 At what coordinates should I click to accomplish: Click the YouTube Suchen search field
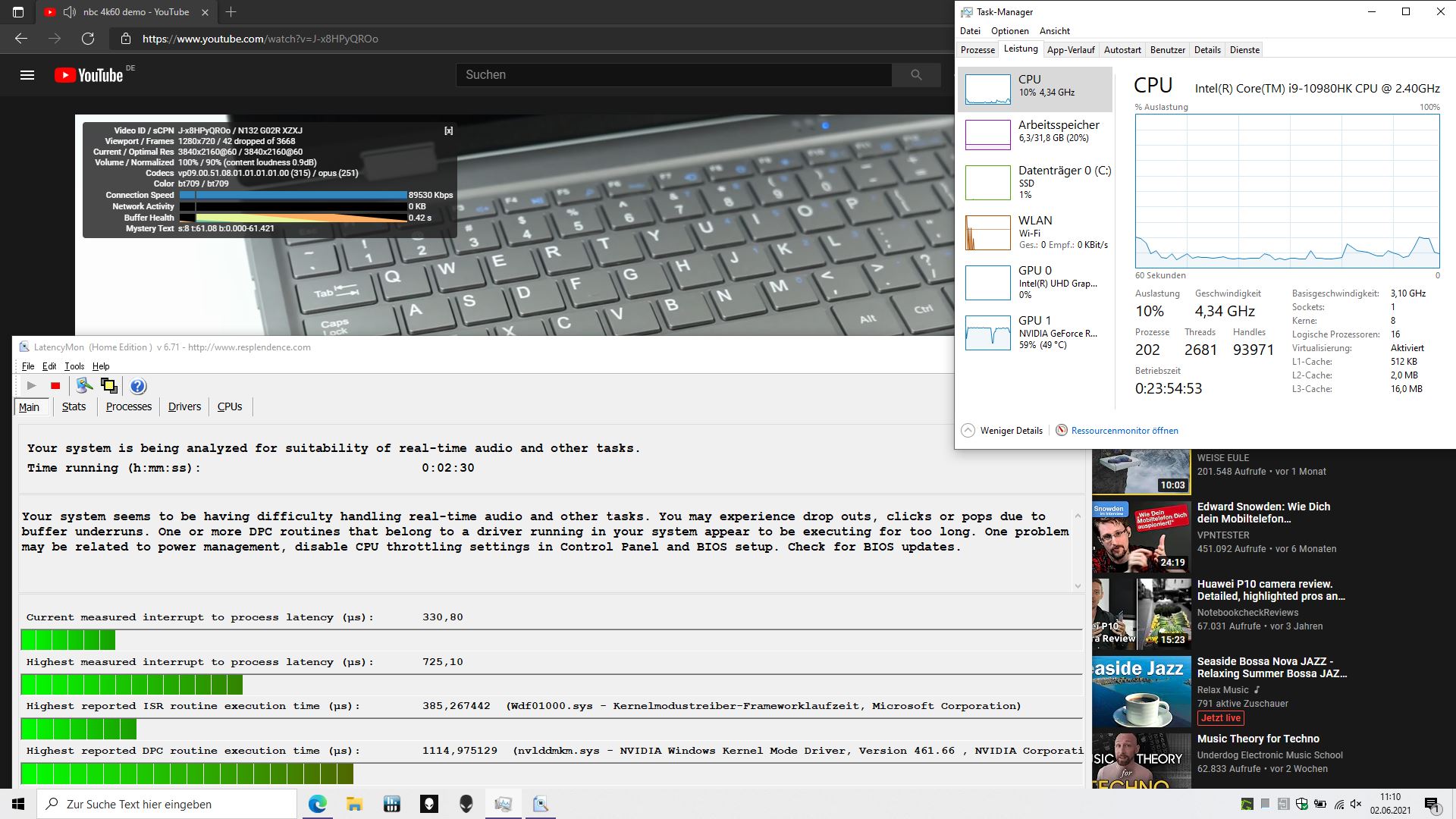tap(673, 75)
